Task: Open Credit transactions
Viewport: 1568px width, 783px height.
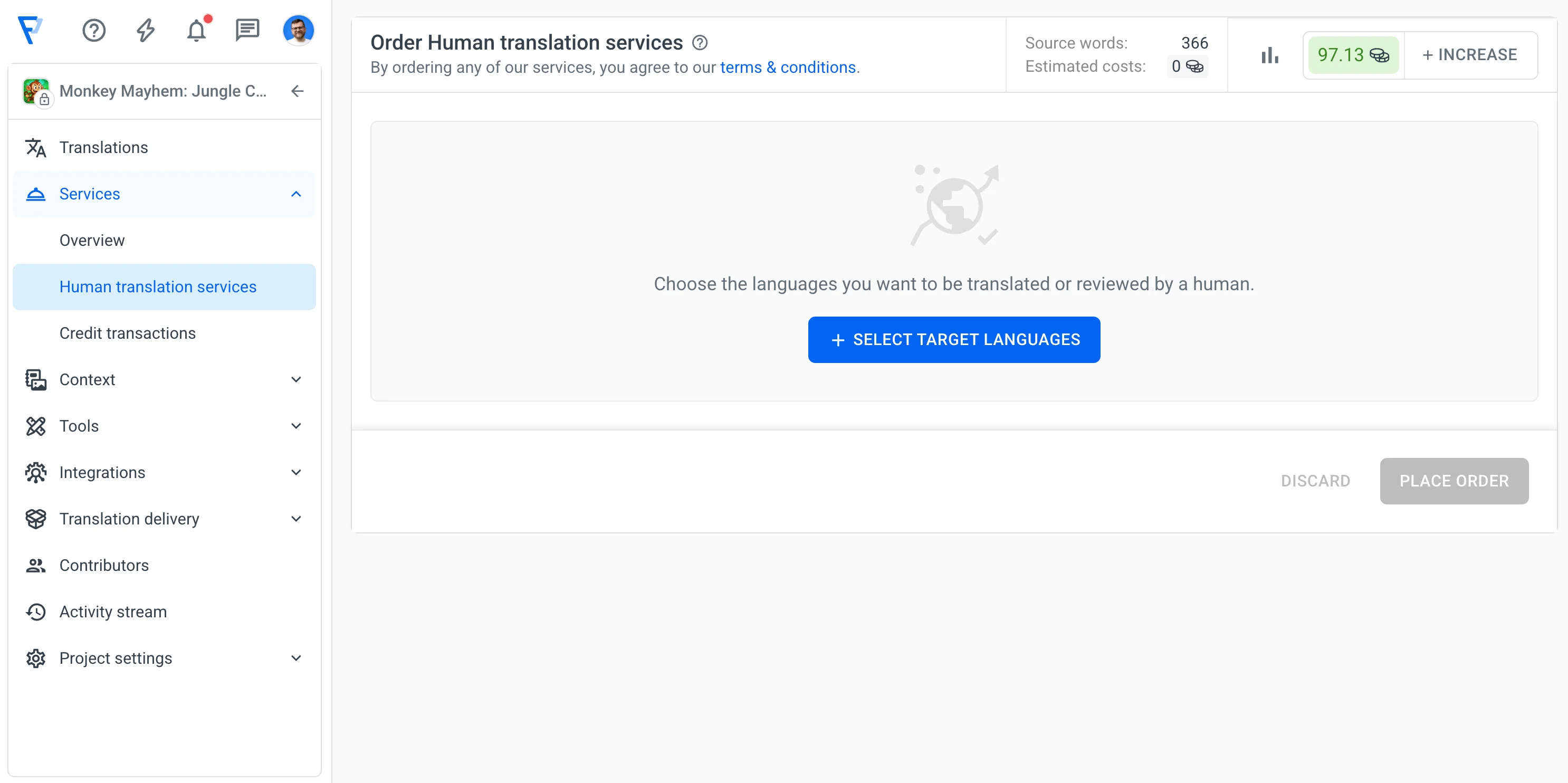Action: point(165,333)
